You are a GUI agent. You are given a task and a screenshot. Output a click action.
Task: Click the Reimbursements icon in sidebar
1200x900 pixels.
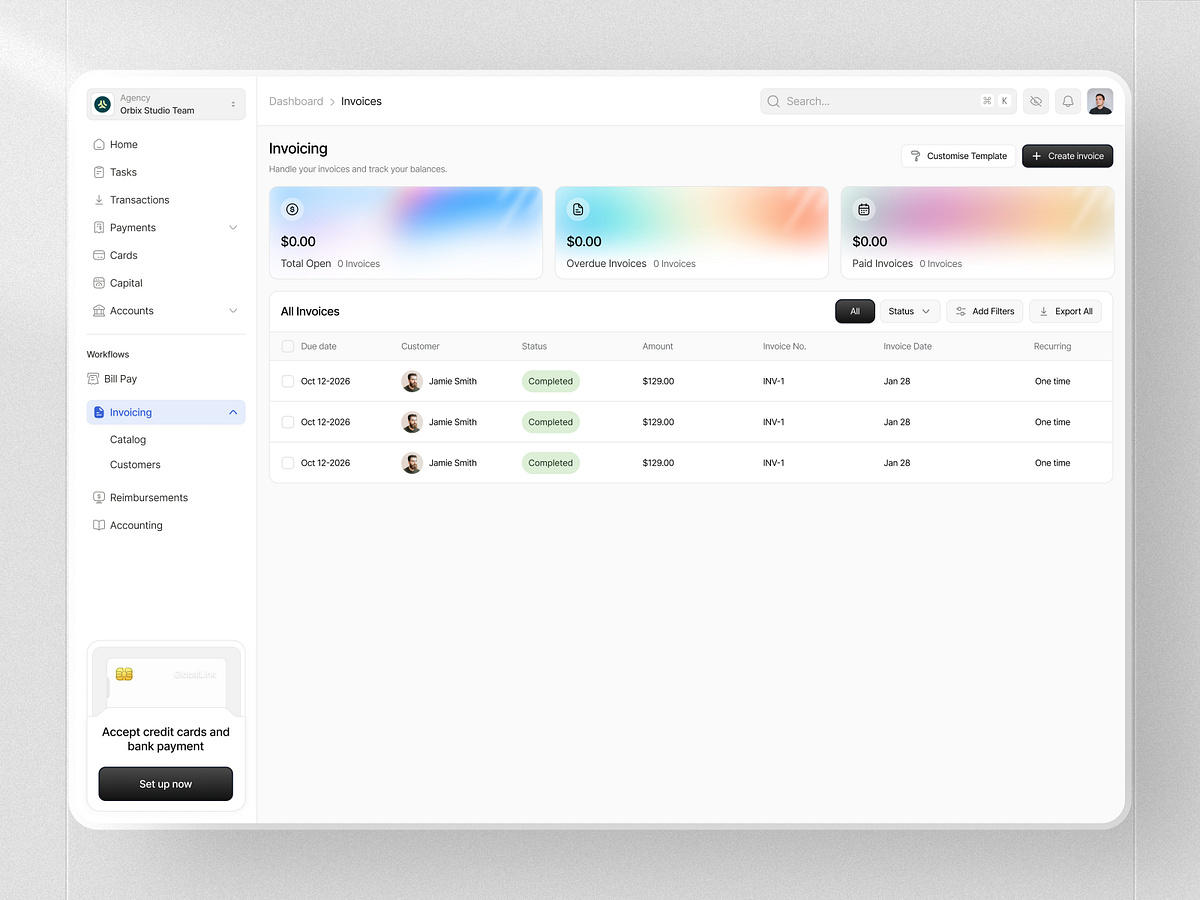click(x=99, y=497)
